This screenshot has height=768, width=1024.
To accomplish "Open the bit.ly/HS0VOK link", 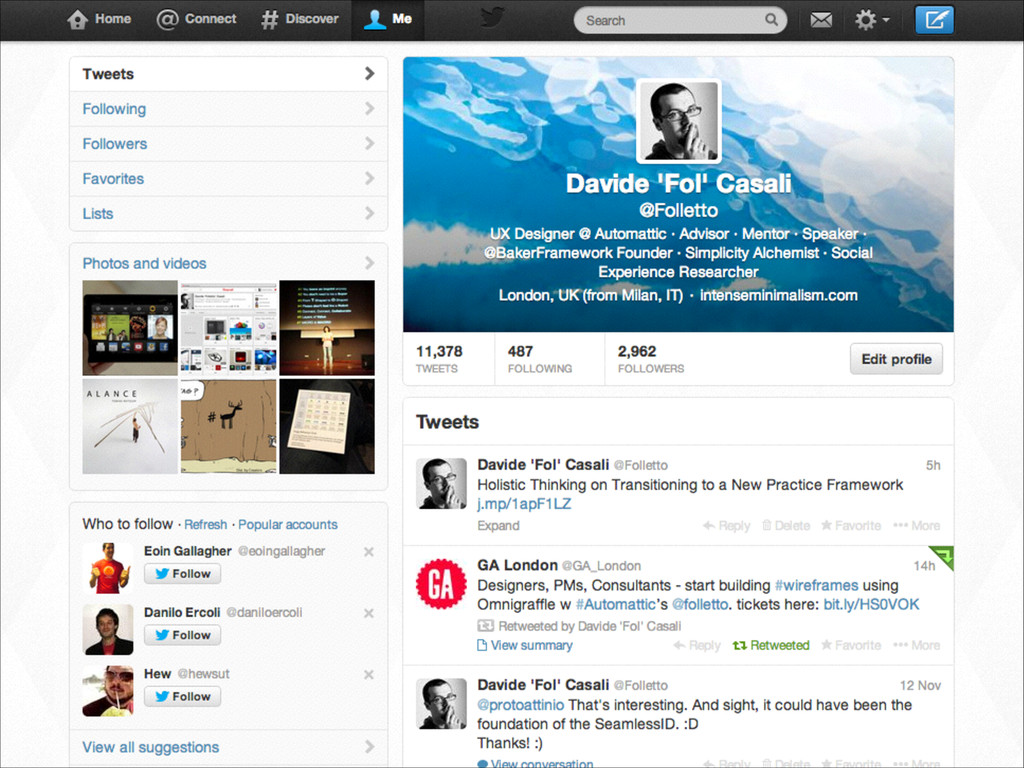I will point(871,605).
